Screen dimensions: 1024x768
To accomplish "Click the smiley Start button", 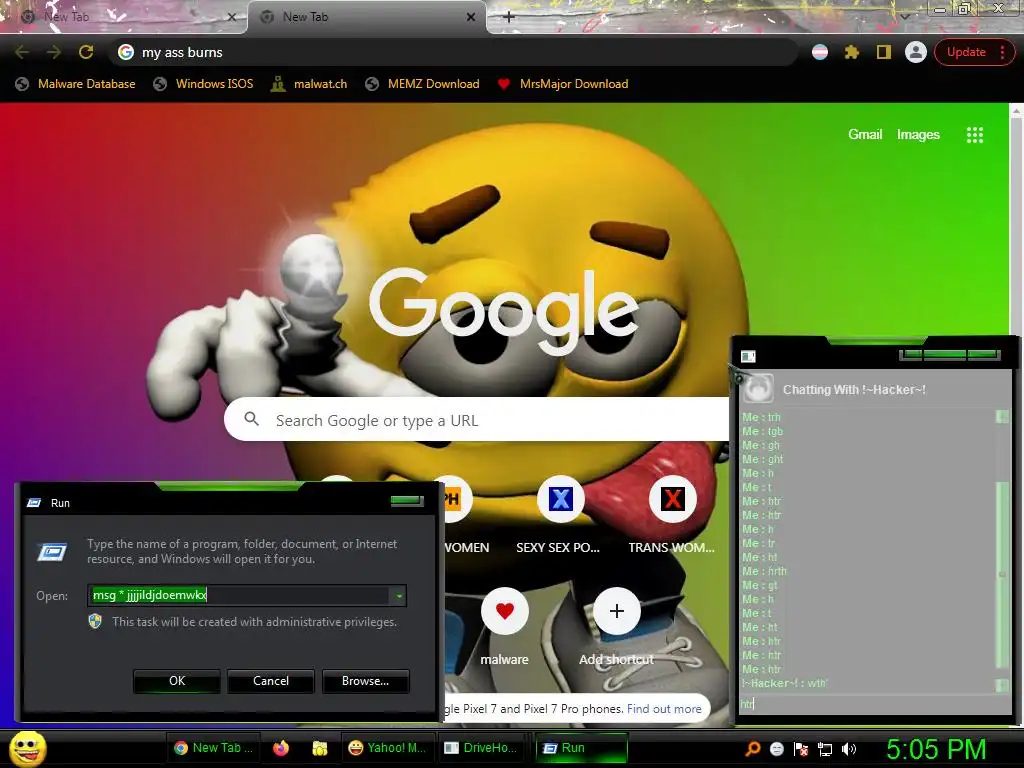I will [28, 748].
